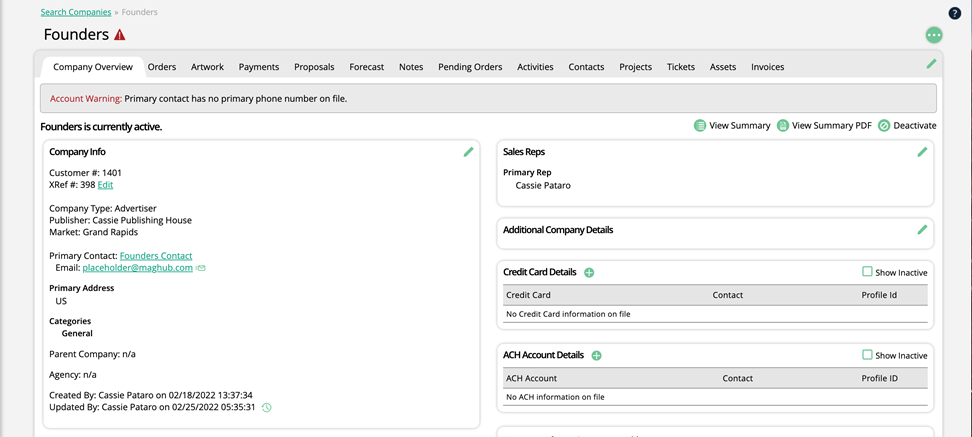
Task: Add a new ACH account with plus icon
Action: click(596, 355)
